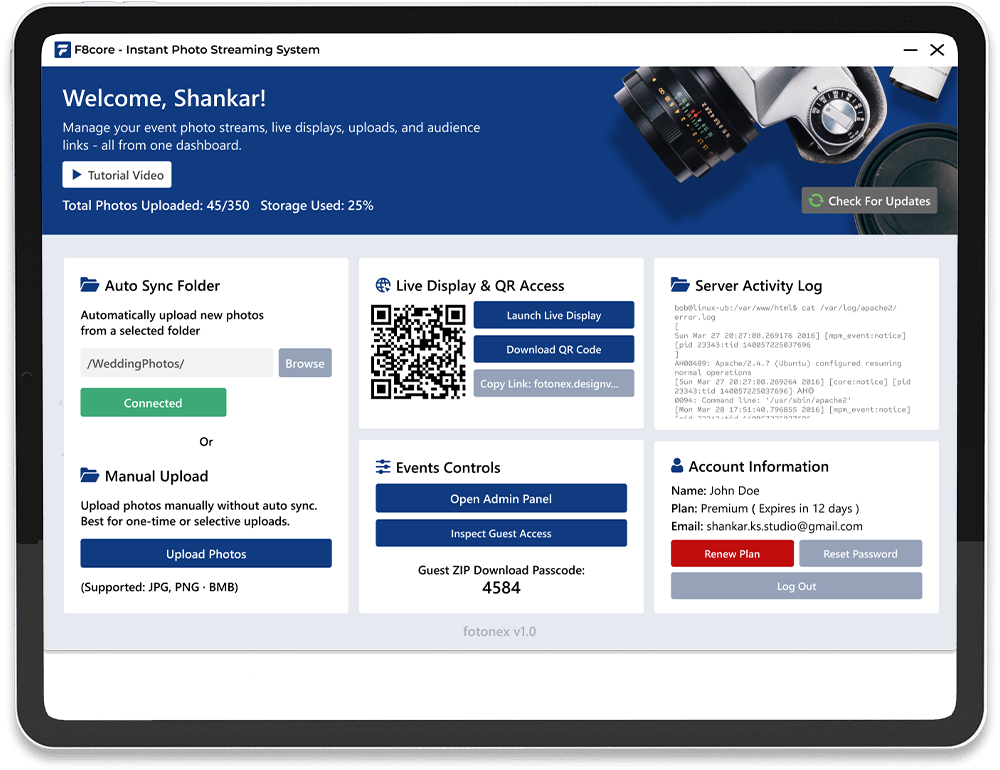Play the Tutorial Video
The width and height of the screenshot is (1000, 770).
click(x=117, y=175)
